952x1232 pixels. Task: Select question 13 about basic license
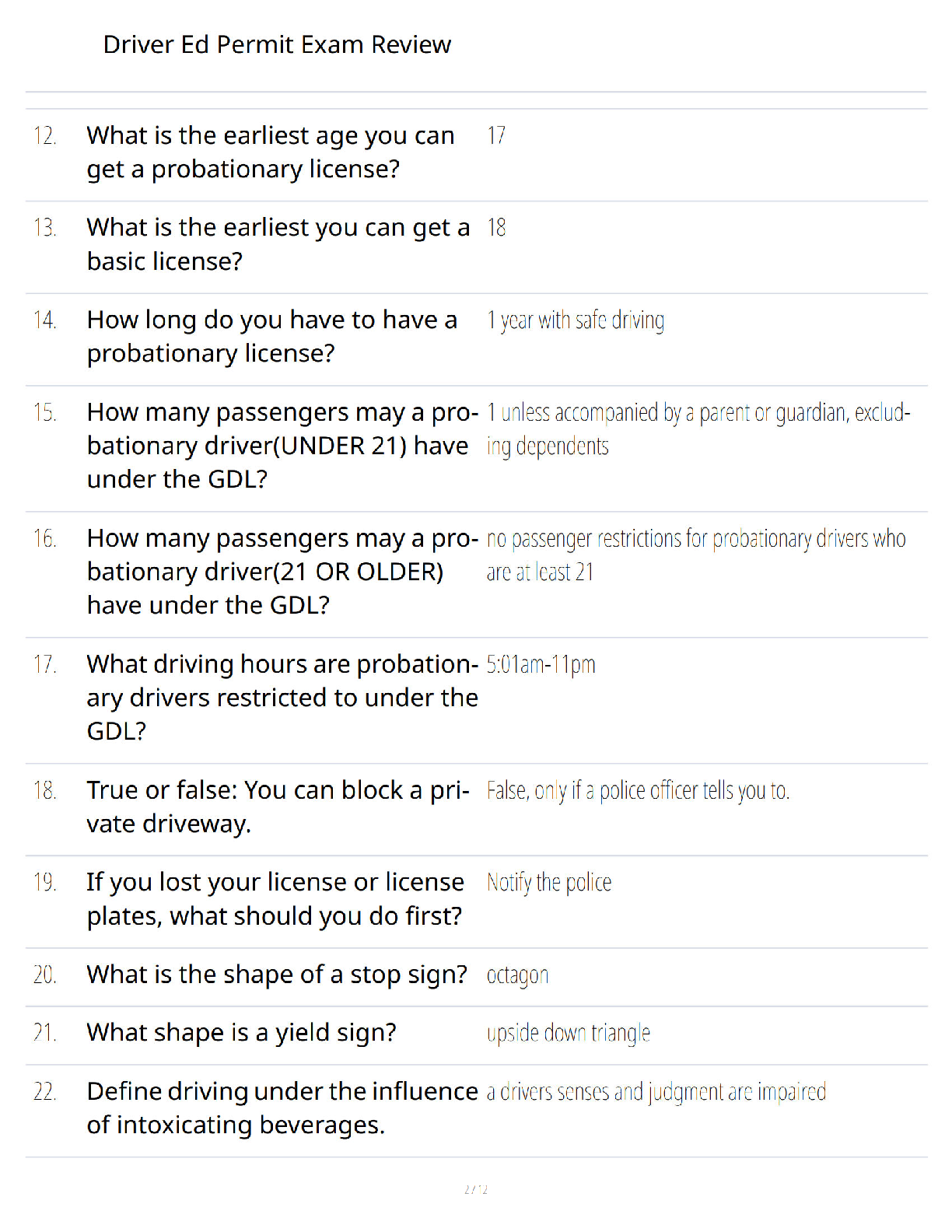click(278, 244)
